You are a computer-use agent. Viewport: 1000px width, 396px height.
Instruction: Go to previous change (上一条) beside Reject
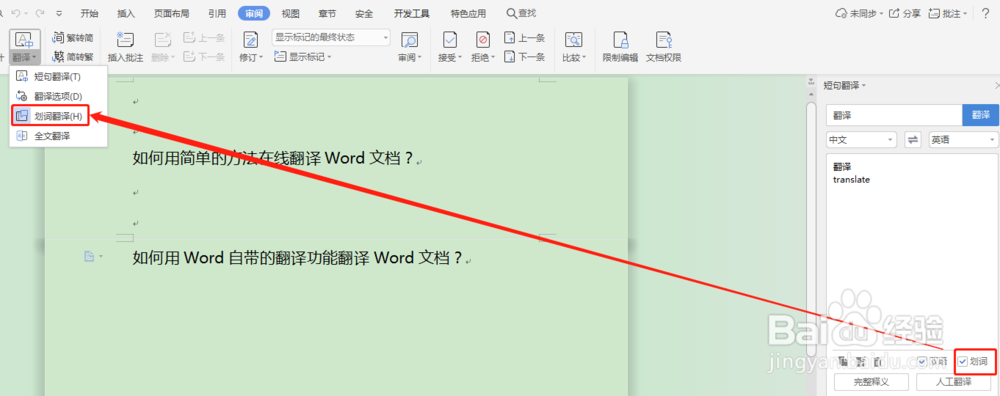(524, 38)
